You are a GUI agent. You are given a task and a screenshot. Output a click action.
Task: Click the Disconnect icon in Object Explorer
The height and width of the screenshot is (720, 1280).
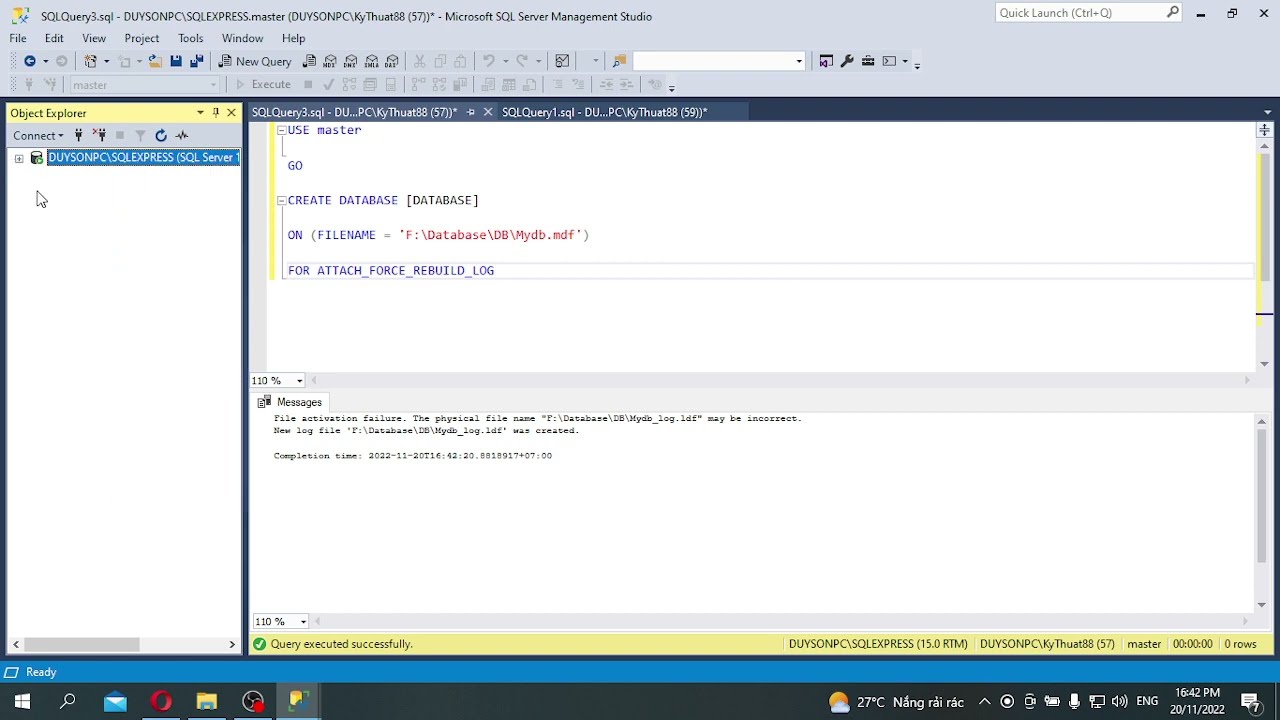click(99, 135)
